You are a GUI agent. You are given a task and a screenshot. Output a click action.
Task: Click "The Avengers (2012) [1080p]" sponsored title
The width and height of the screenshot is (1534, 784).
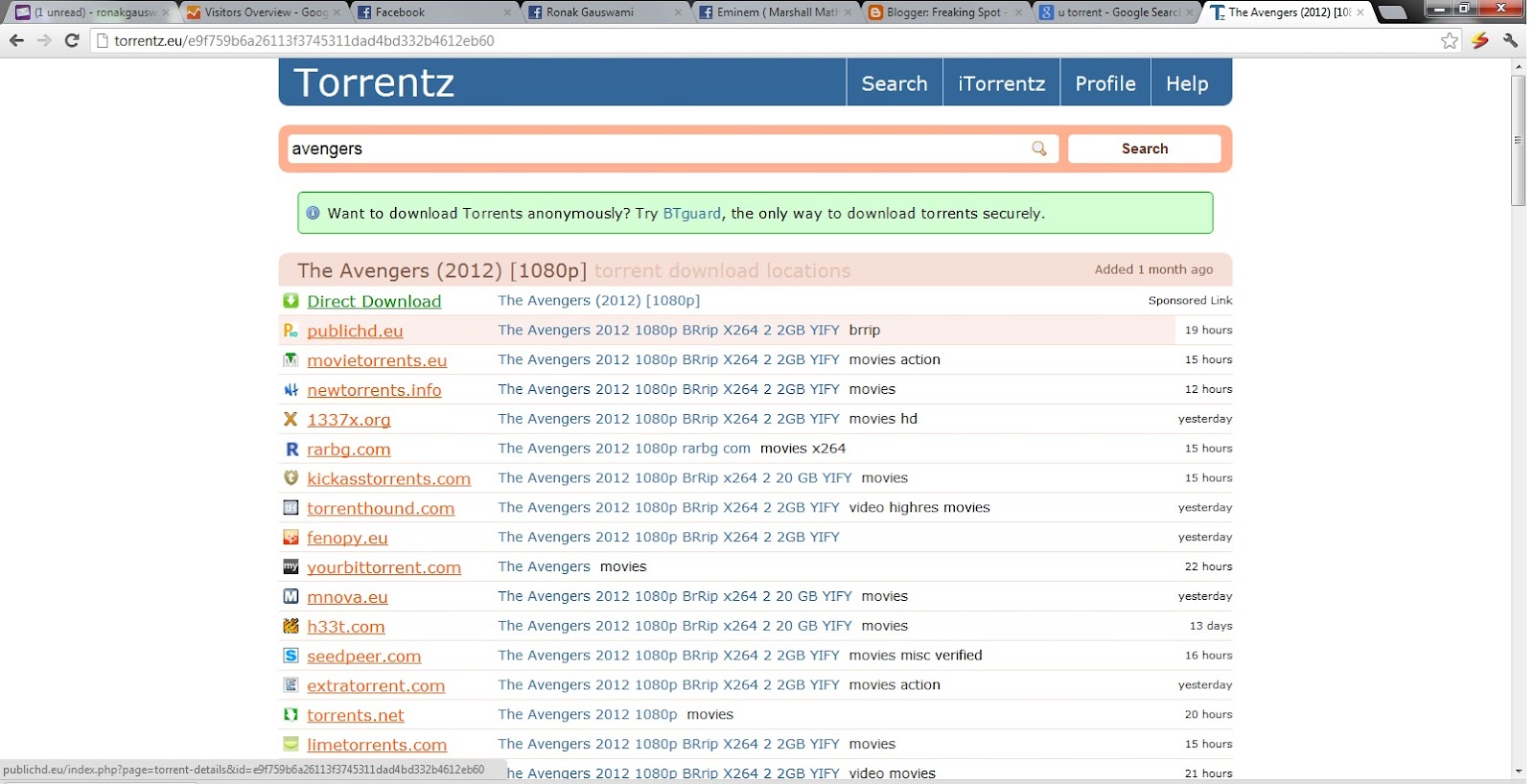[x=599, y=300]
